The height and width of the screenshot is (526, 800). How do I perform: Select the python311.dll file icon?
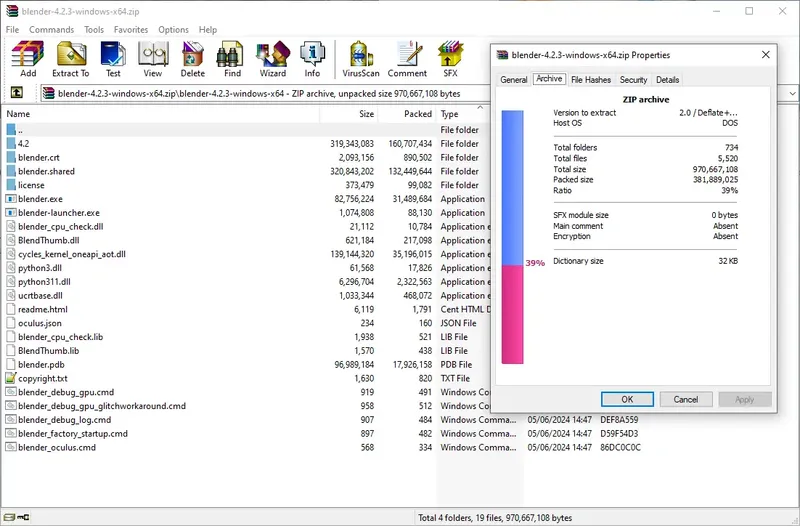pyautogui.click(x=11, y=282)
